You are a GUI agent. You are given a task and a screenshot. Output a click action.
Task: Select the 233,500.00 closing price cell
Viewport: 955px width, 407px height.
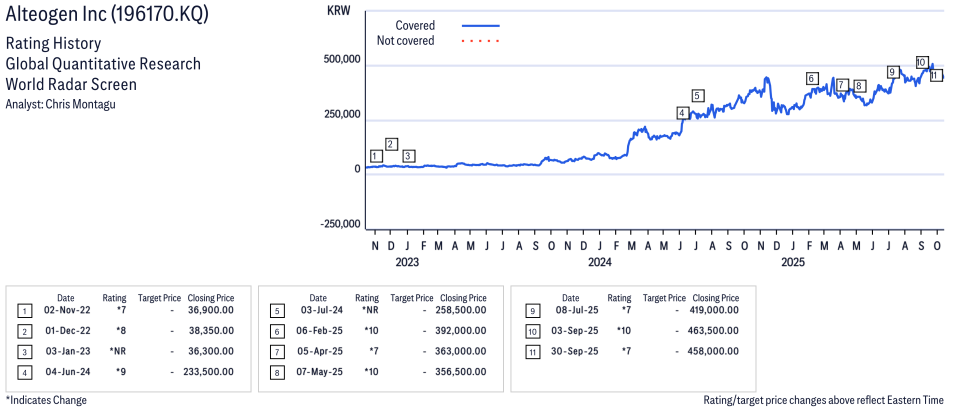click(211, 371)
